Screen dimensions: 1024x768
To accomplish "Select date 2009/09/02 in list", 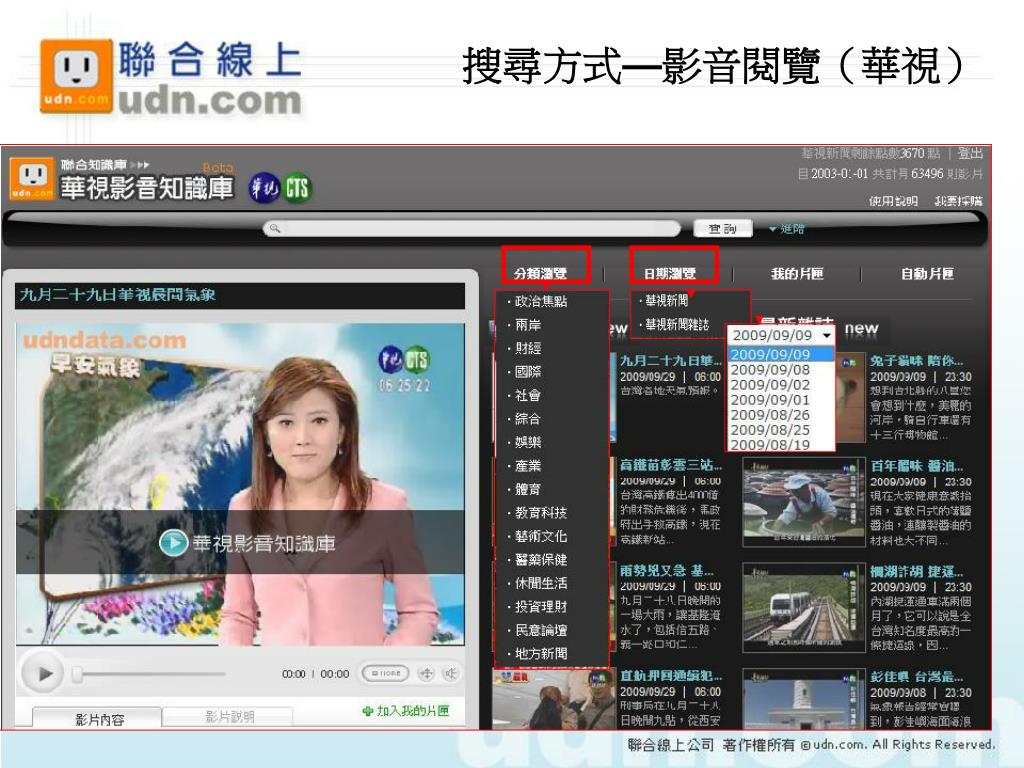I will click(781, 385).
